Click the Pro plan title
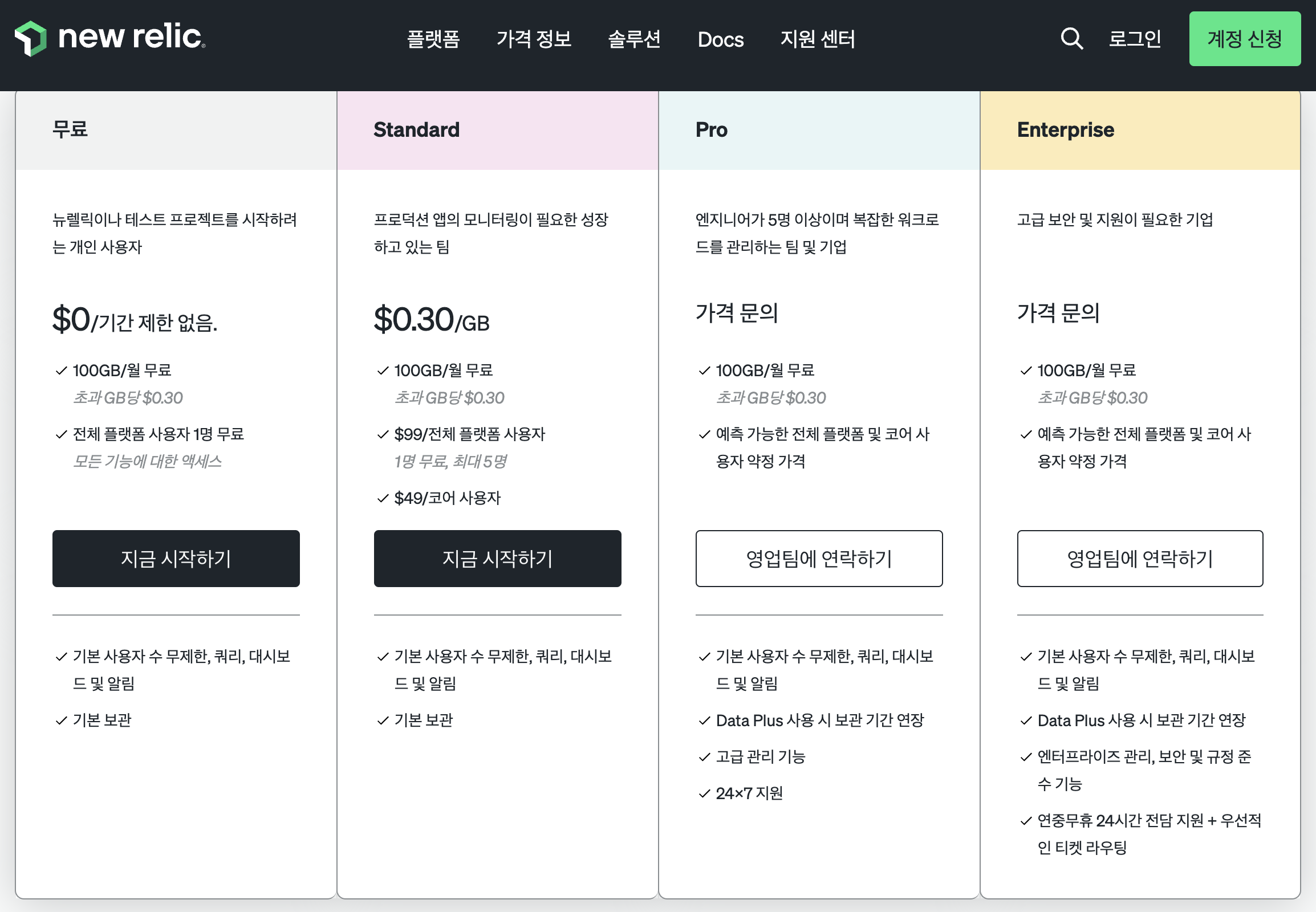1316x912 pixels. tap(711, 130)
